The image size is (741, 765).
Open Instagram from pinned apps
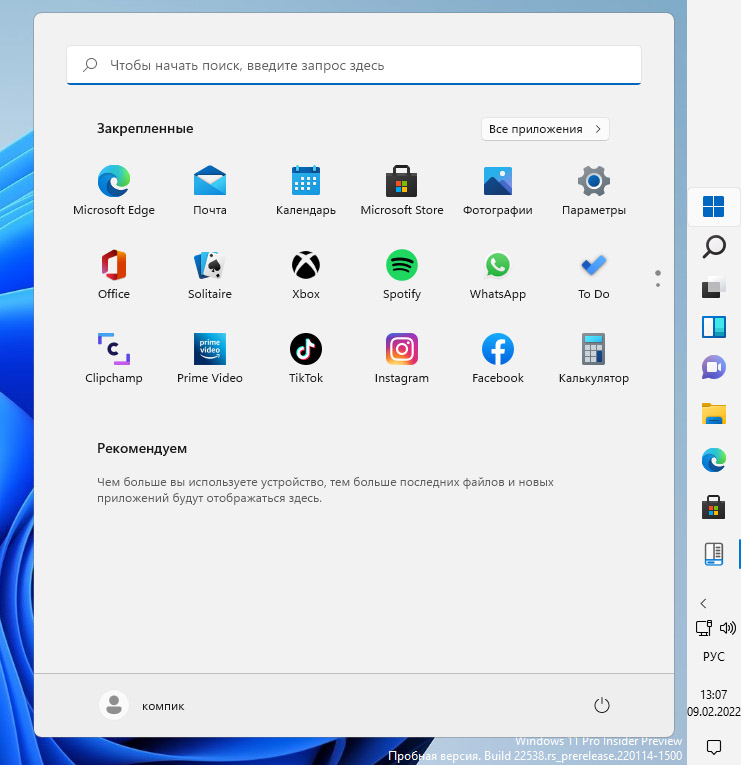pyautogui.click(x=401, y=359)
